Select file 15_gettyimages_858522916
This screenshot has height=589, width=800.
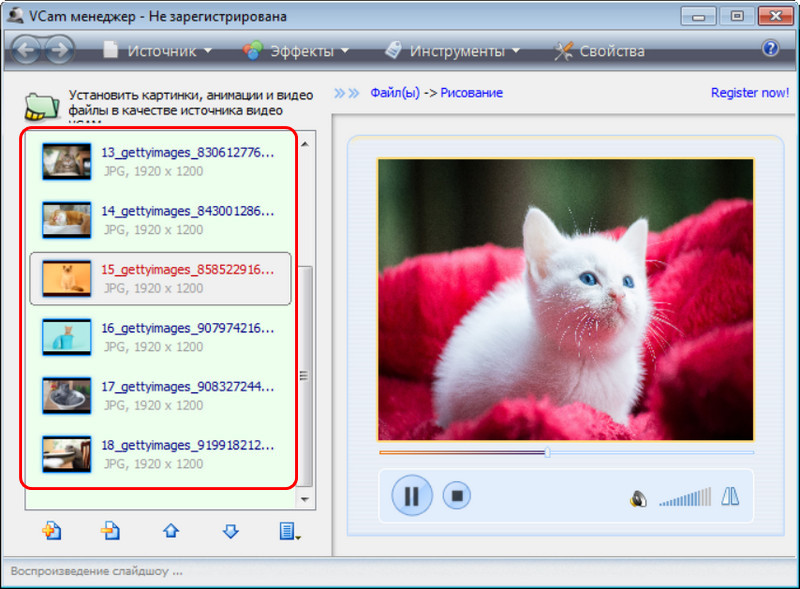[x=160, y=279]
